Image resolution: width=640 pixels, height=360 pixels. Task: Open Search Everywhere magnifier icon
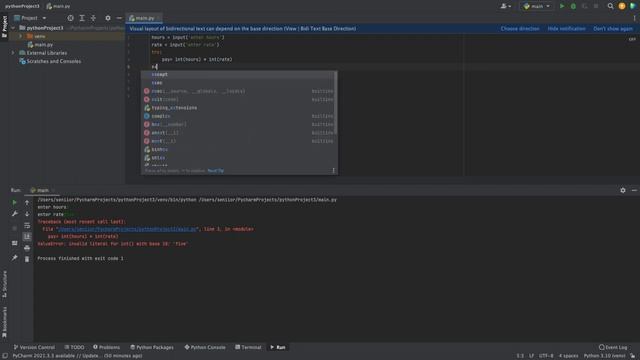click(610, 6)
